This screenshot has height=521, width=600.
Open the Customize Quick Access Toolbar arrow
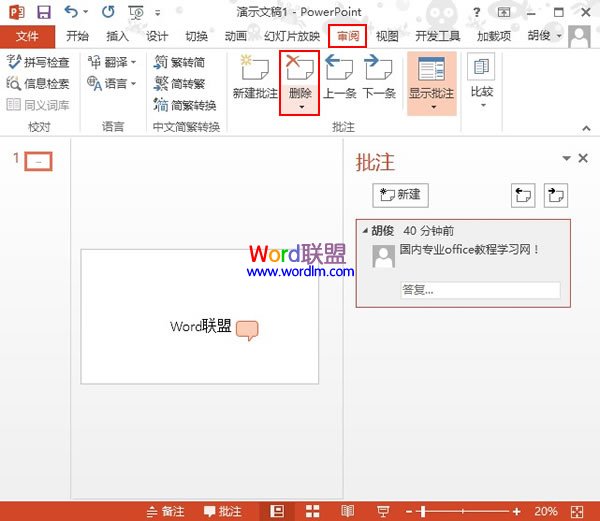click(x=158, y=13)
